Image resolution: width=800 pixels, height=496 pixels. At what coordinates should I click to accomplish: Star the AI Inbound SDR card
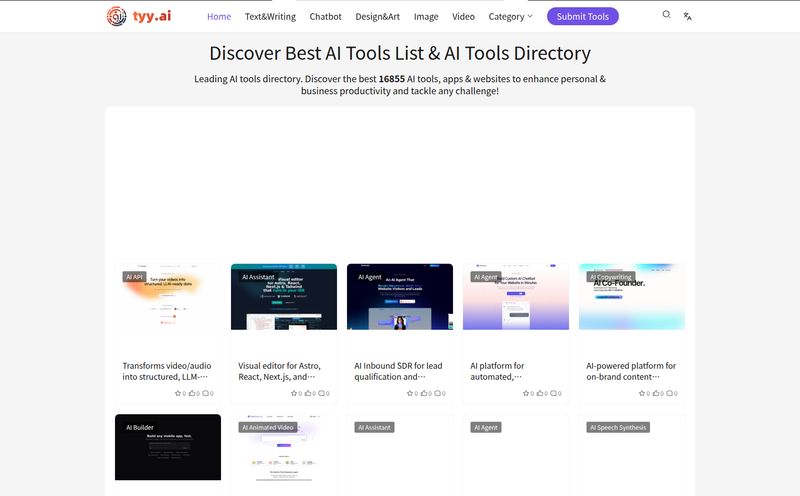(410, 393)
